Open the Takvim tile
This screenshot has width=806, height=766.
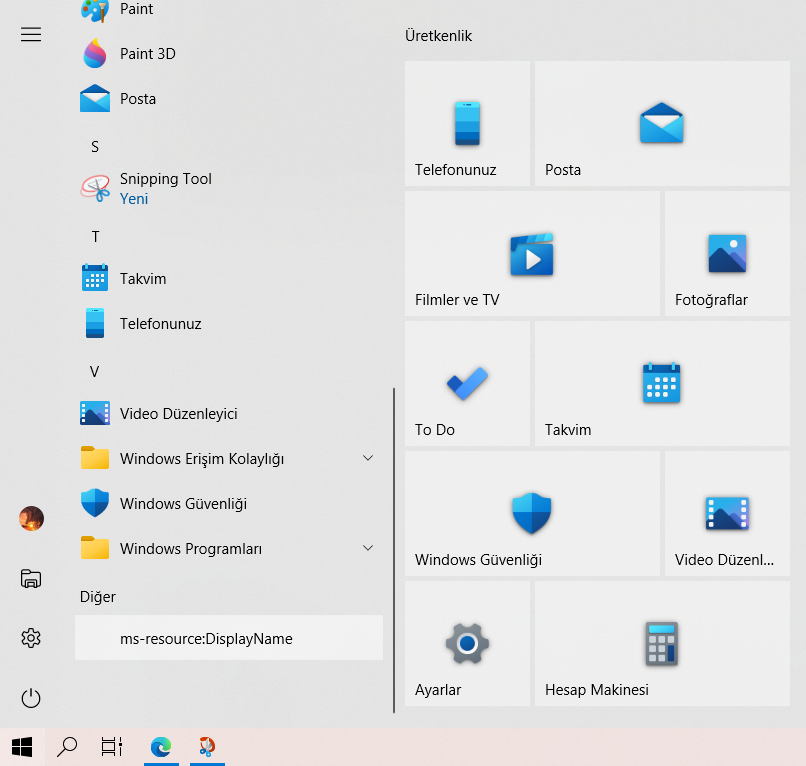pos(662,384)
